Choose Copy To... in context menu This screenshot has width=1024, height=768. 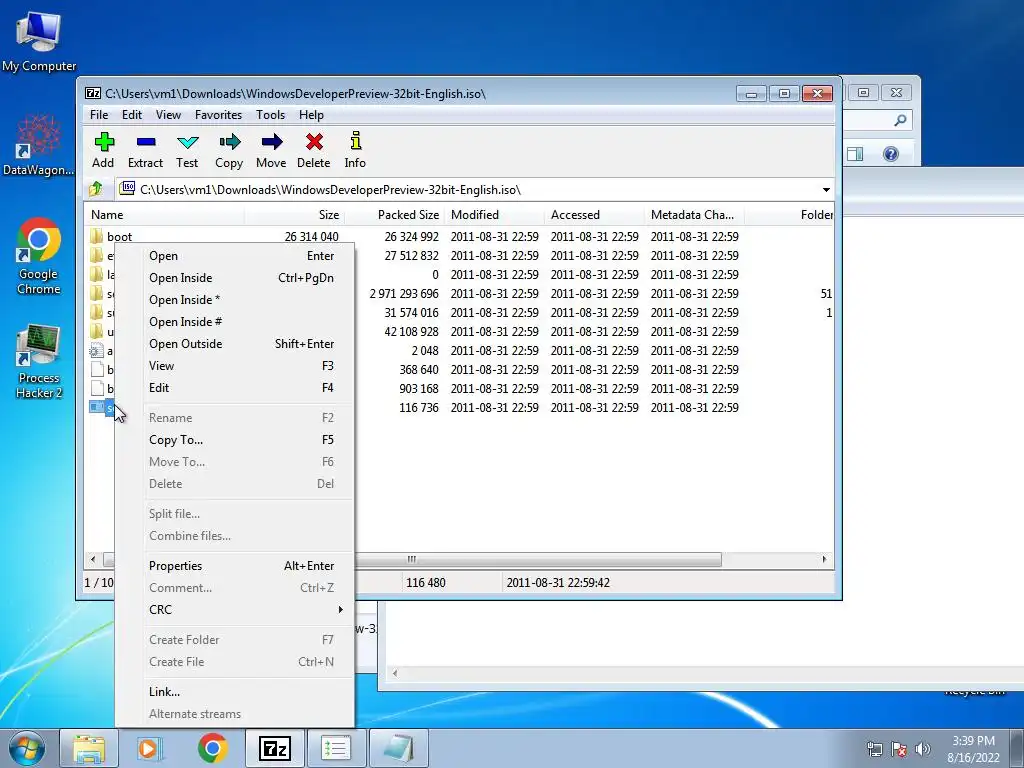pyautogui.click(x=234, y=440)
